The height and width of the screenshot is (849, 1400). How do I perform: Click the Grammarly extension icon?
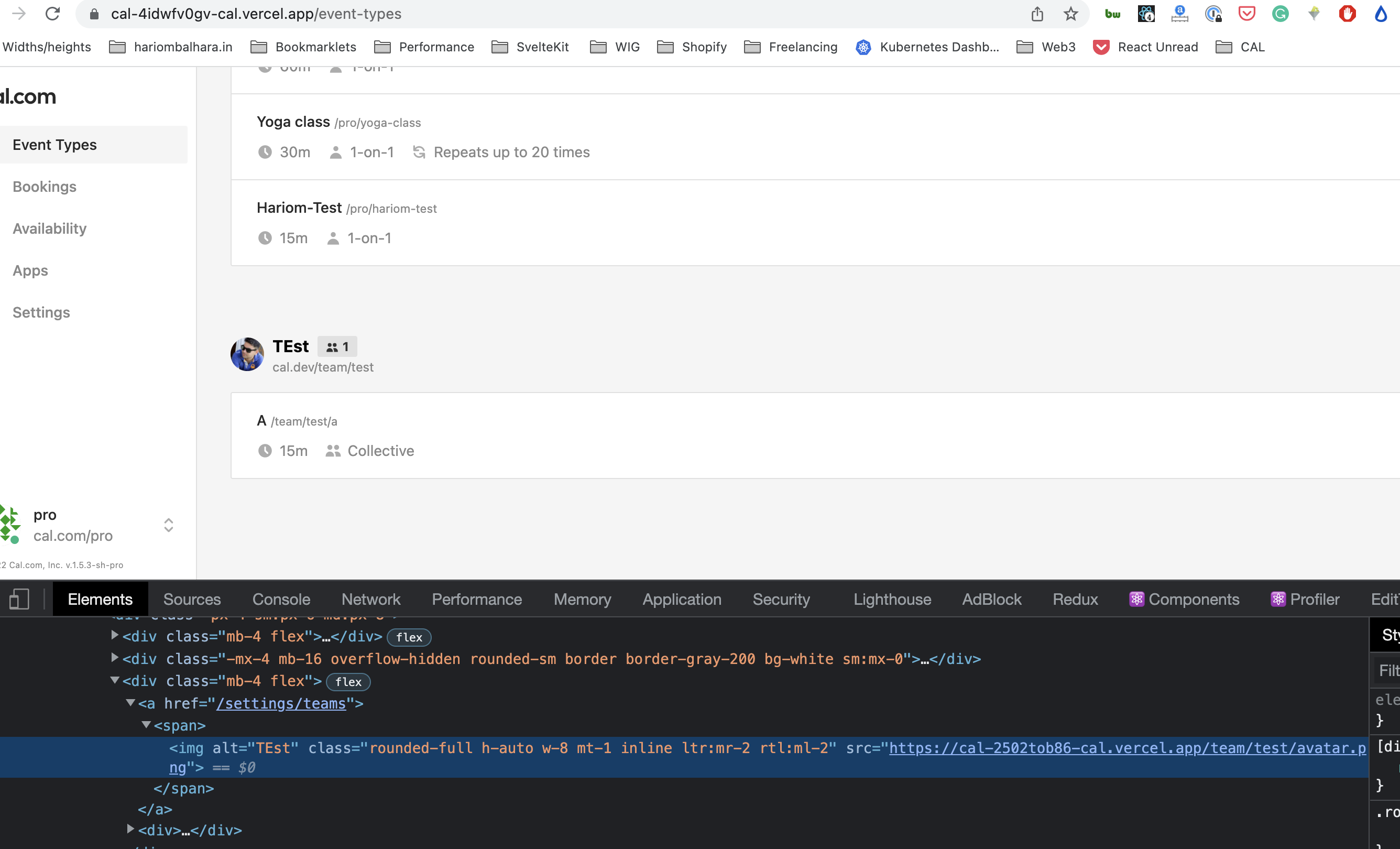pyautogui.click(x=1280, y=13)
